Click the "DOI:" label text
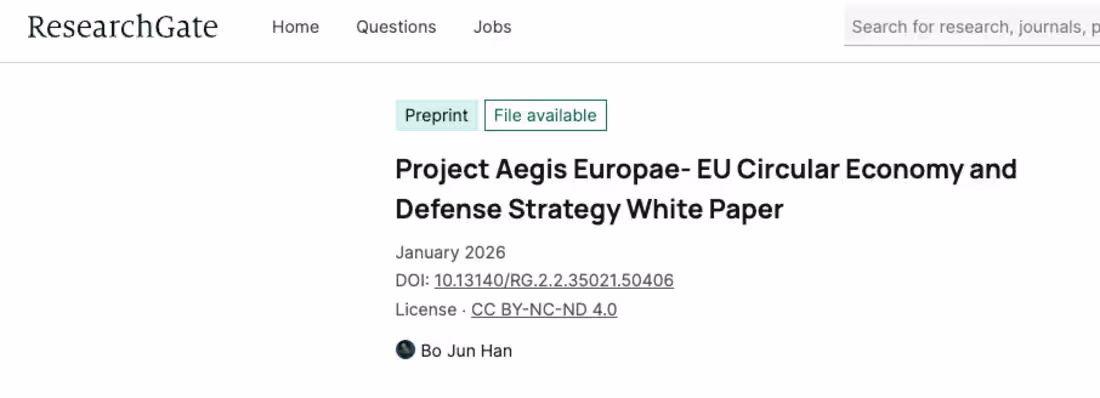 tap(412, 281)
